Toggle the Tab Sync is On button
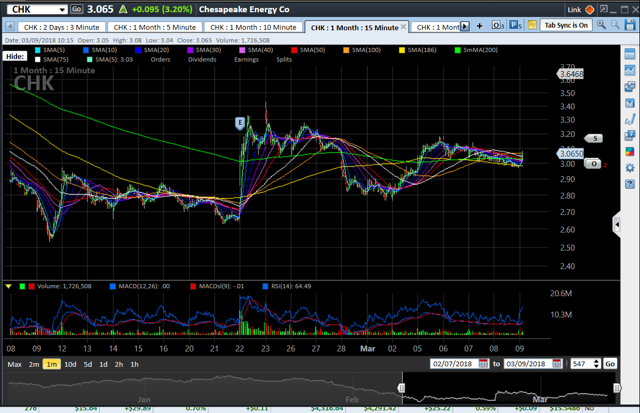Viewport: 640px width, 413px height. [566, 25]
